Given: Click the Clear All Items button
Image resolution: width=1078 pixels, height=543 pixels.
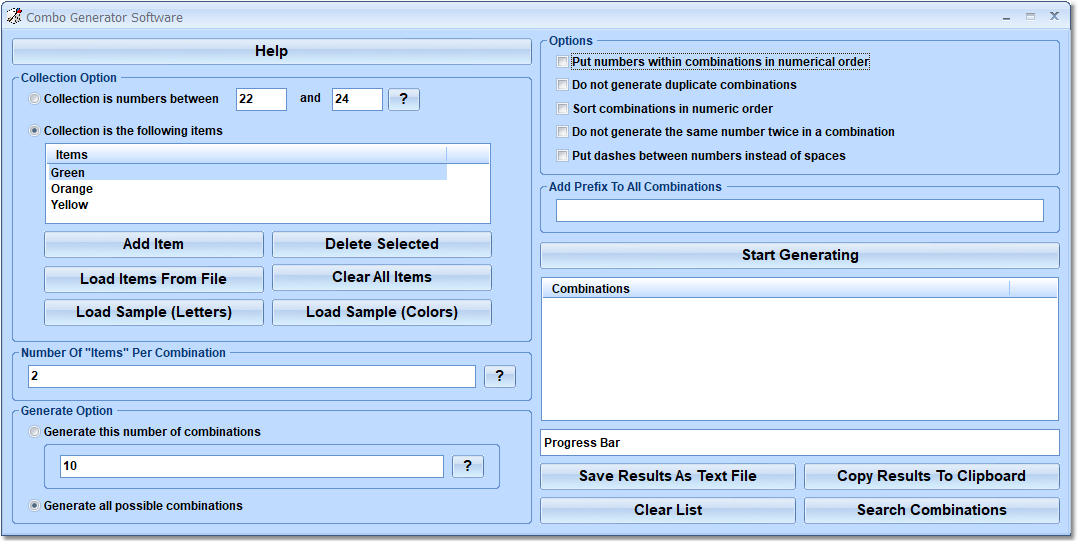Looking at the screenshot, I should [382, 277].
